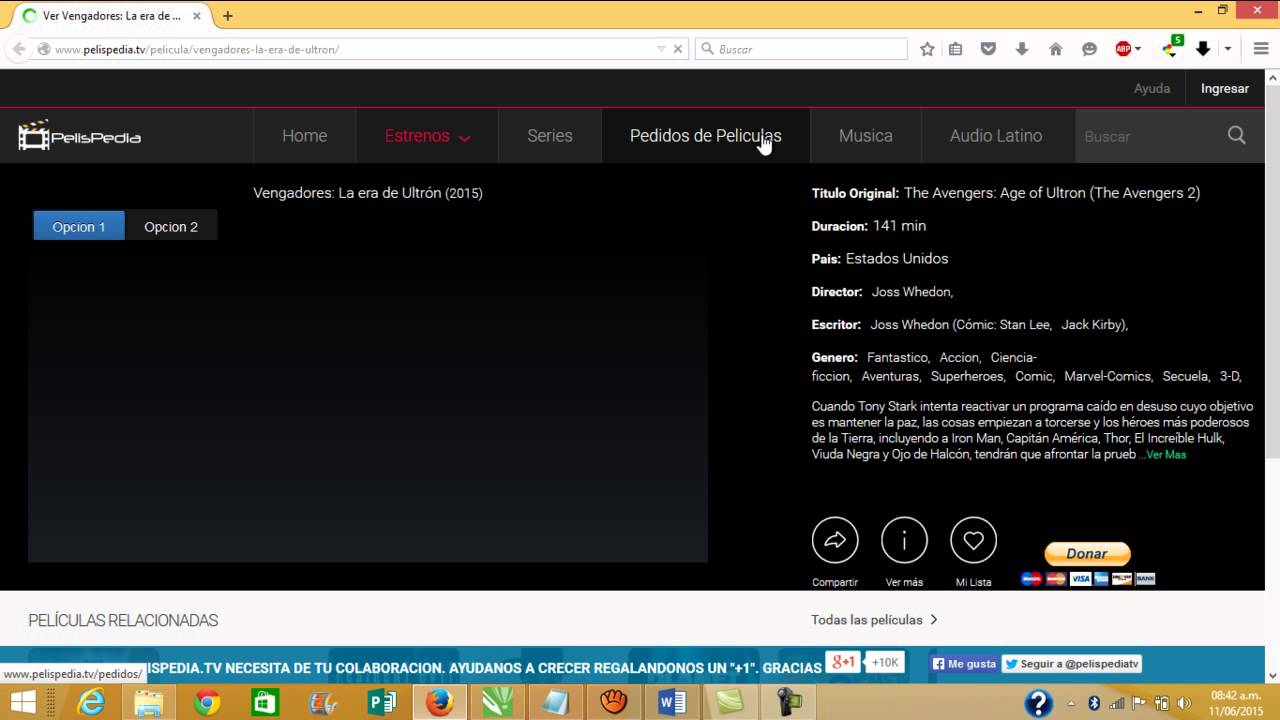Open the Series menu item

[x=550, y=135]
